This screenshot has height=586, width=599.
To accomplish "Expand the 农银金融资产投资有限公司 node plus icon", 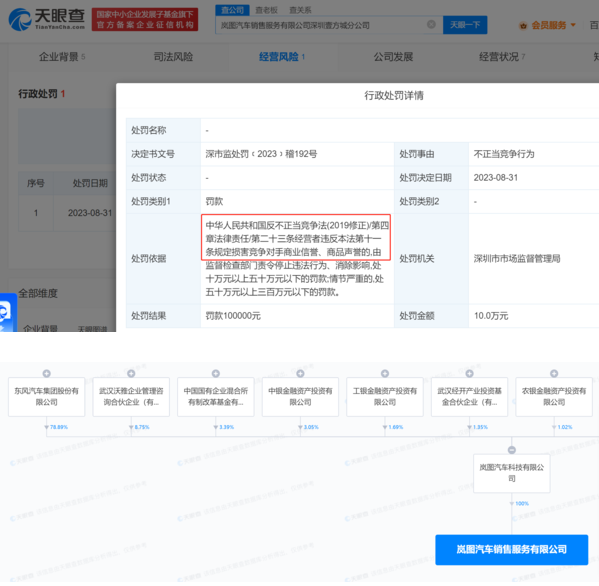I will click(x=554, y=373).
